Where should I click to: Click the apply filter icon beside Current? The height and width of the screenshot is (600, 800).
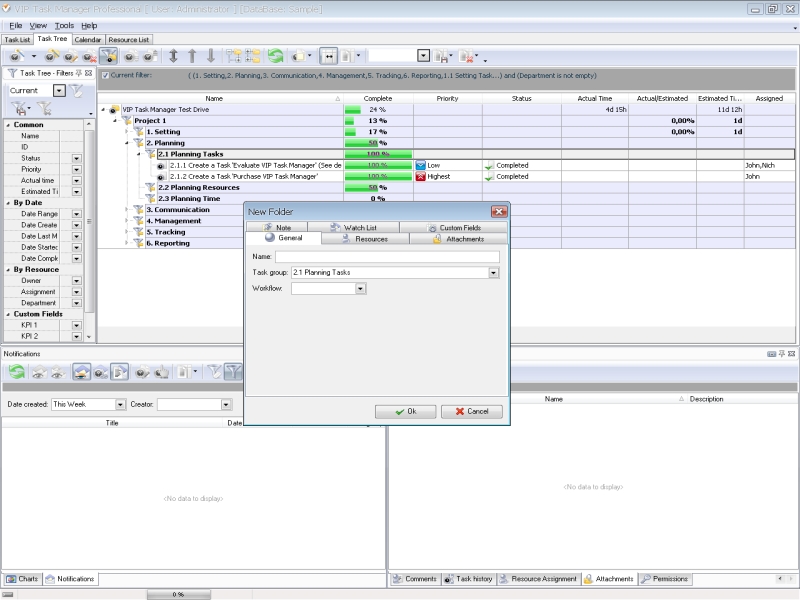(77, 91)
